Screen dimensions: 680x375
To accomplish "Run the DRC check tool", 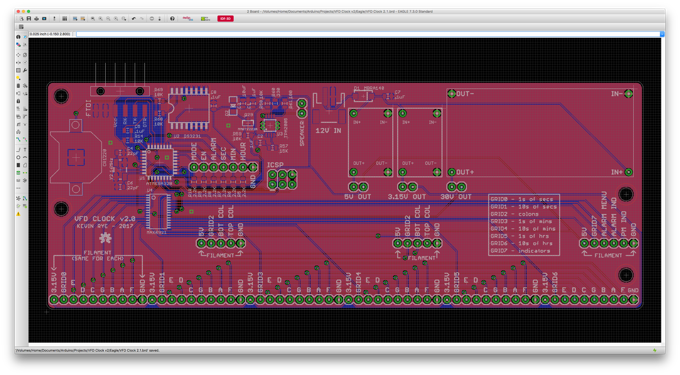I will click(x=25, y=206).
